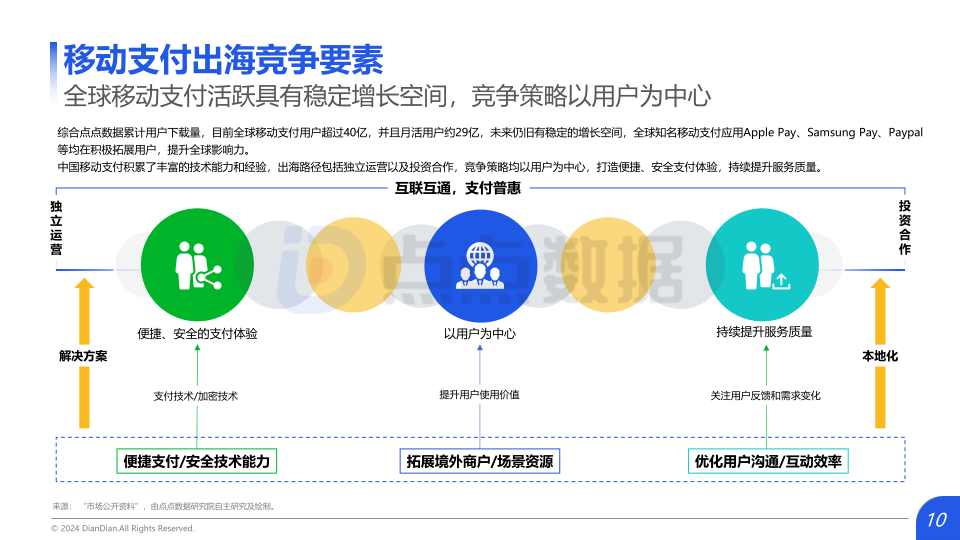
Task: Click the paragraph line 等均在积极拓展用户
Action: [x=154, y=150]
